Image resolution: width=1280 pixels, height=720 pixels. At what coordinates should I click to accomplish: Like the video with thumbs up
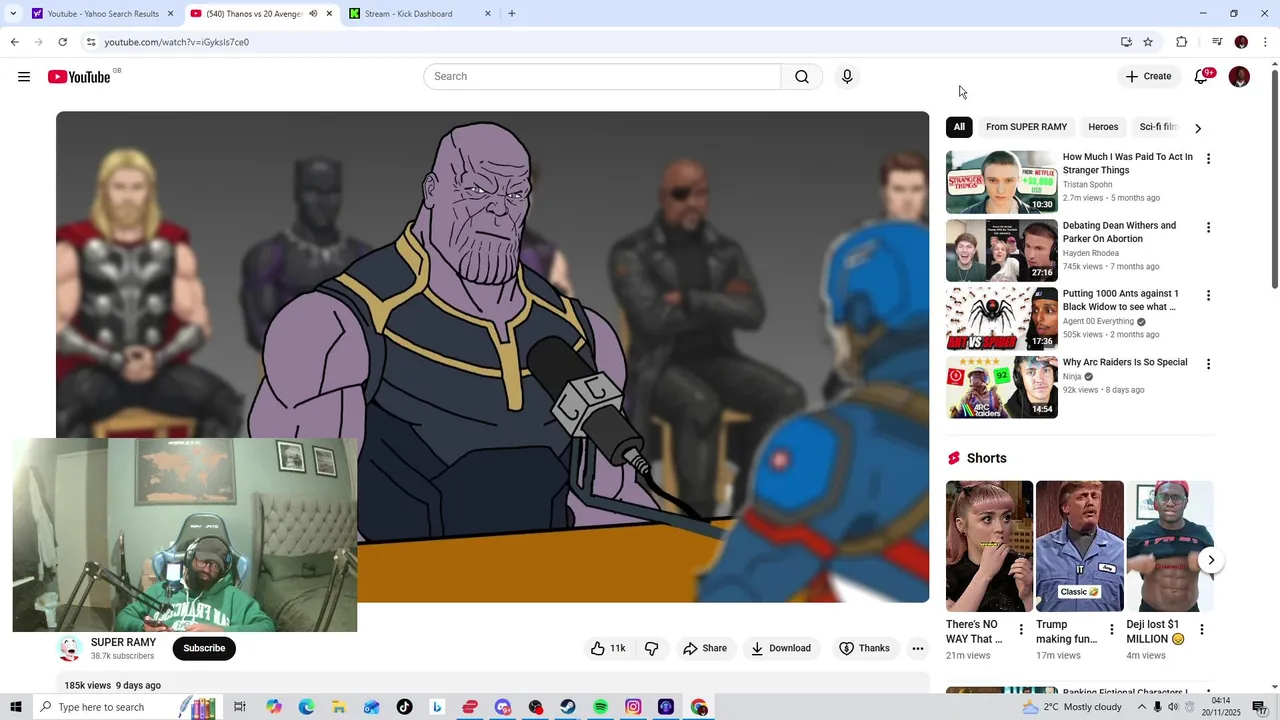click(x=608, y=648)
